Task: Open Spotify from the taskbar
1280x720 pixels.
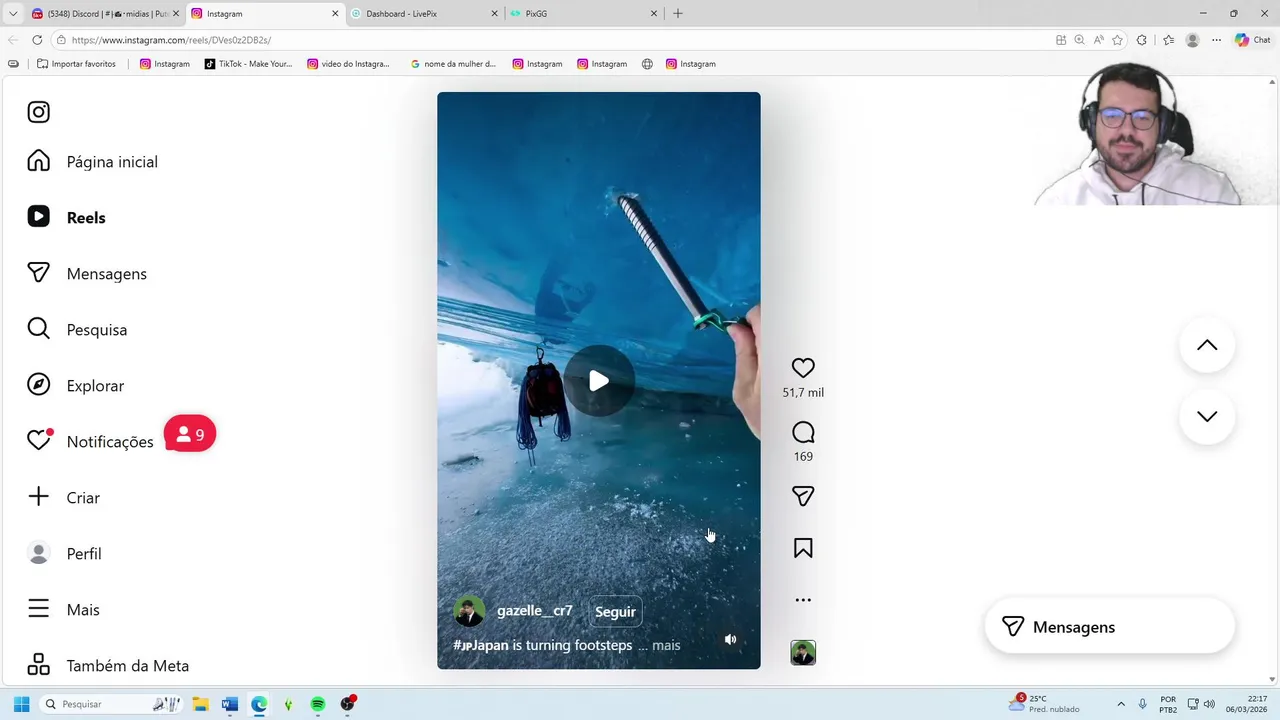Action: pyautogui.click(x=318, y=704)
